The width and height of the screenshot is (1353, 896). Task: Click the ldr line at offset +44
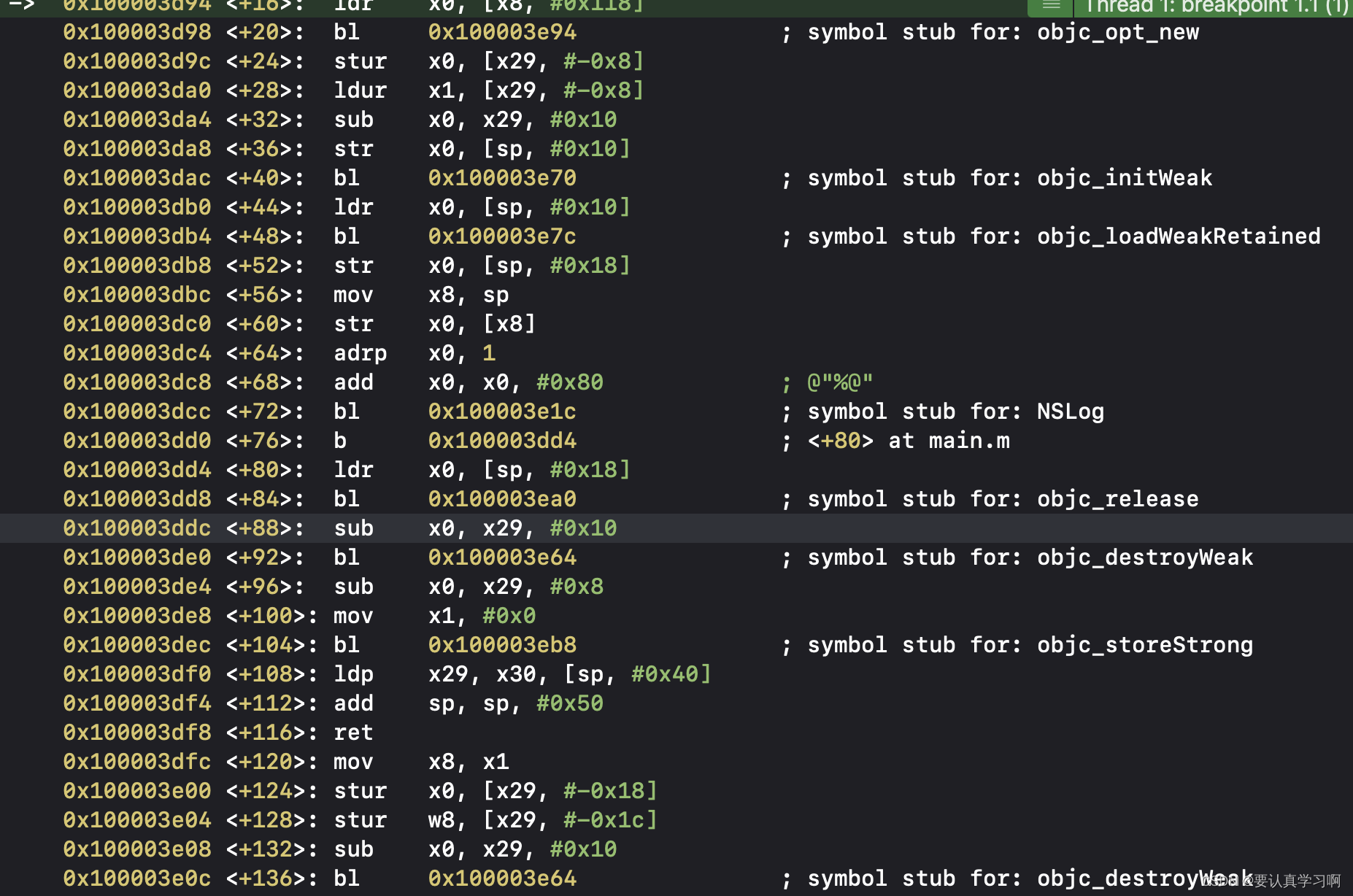[347, 207]
